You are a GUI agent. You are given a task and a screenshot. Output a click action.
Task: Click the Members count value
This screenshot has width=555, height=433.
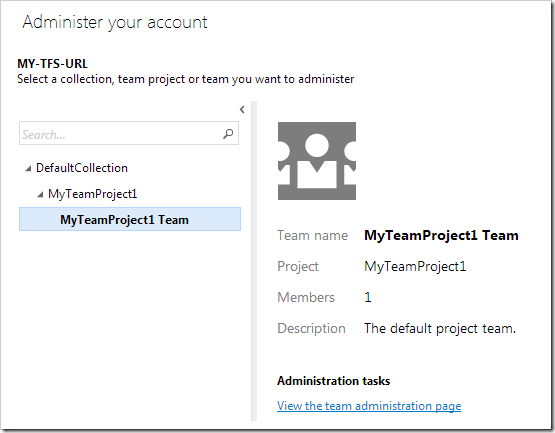point(368,297)
